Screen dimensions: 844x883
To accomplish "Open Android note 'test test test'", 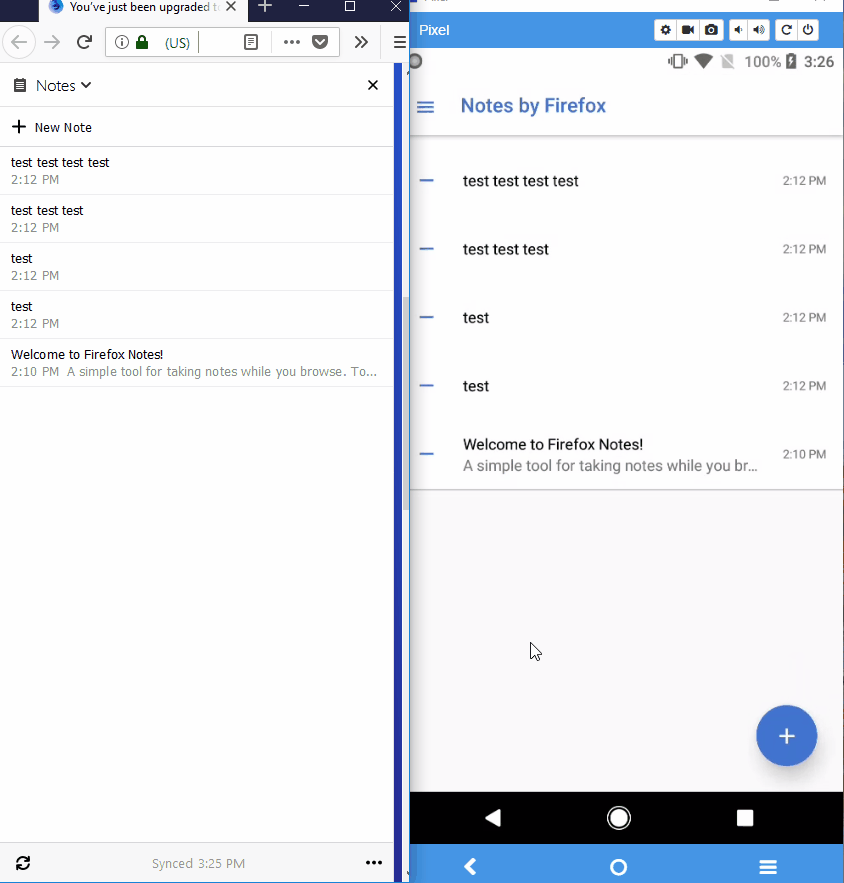I will [x=626, y=249].
